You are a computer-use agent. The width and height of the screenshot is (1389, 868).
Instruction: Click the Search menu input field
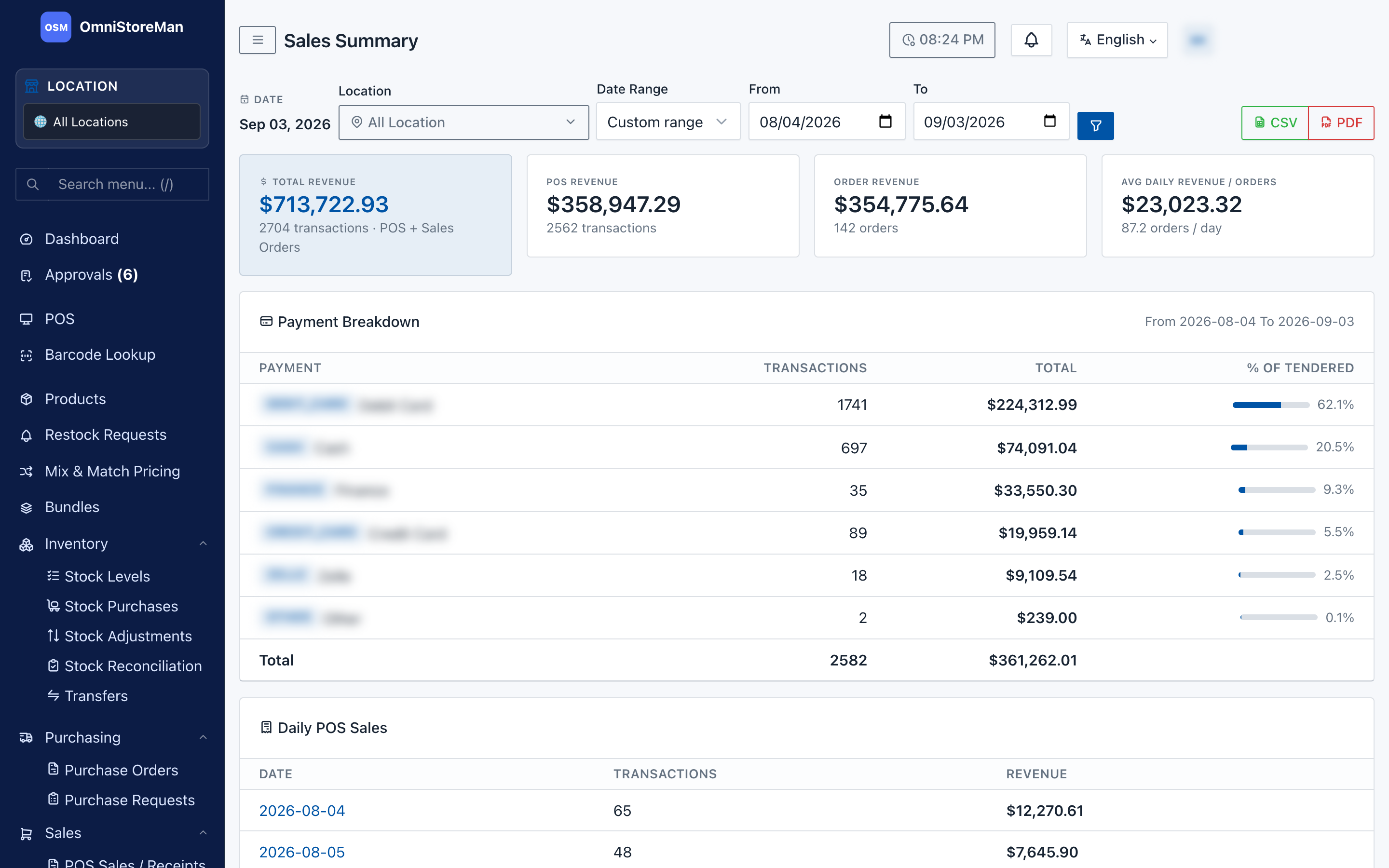[112, 184]
